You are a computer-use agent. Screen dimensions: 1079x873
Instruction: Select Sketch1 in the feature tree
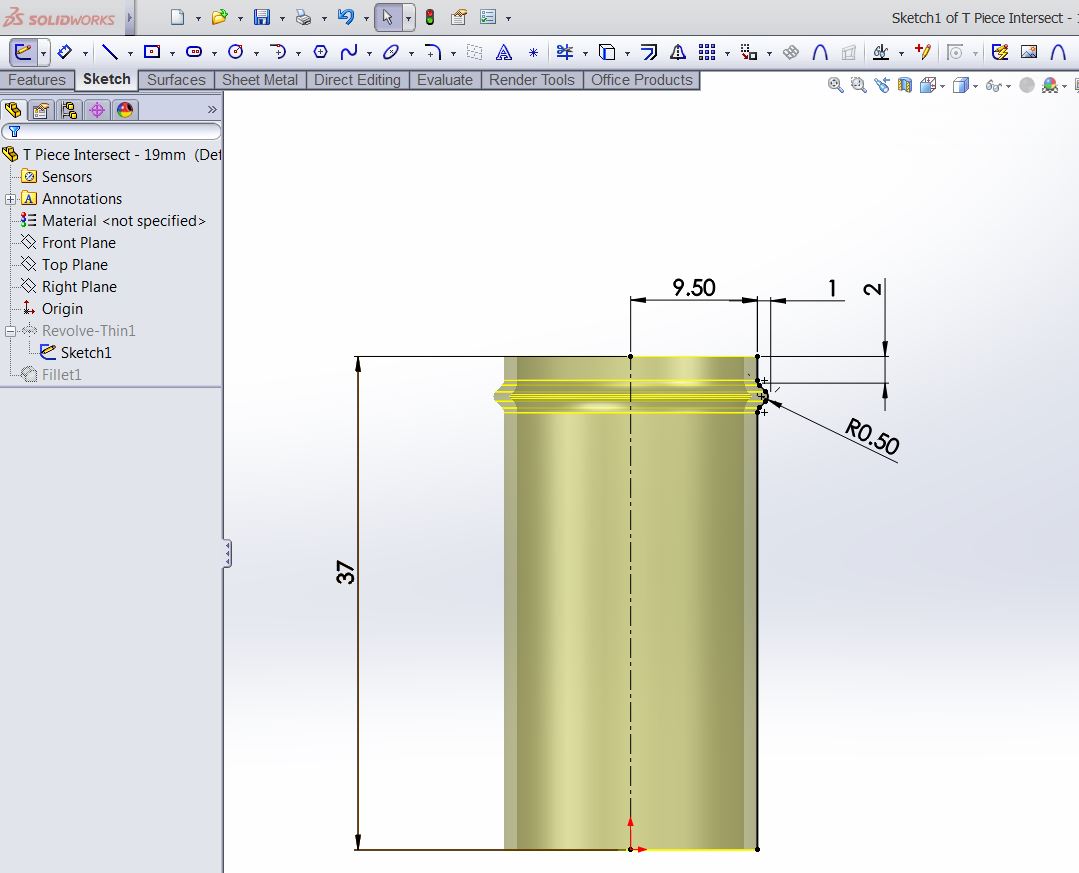point(86,353)
